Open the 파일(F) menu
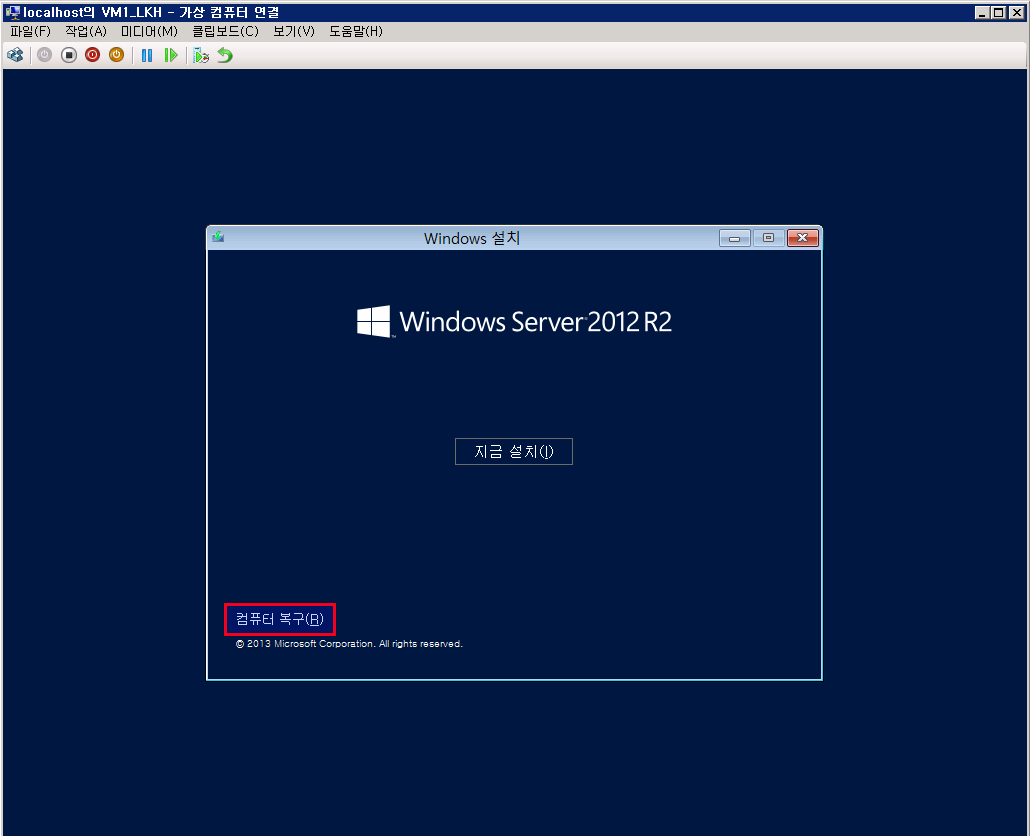The width and height of the screenshot is (1030, 836). pos(30,32)
